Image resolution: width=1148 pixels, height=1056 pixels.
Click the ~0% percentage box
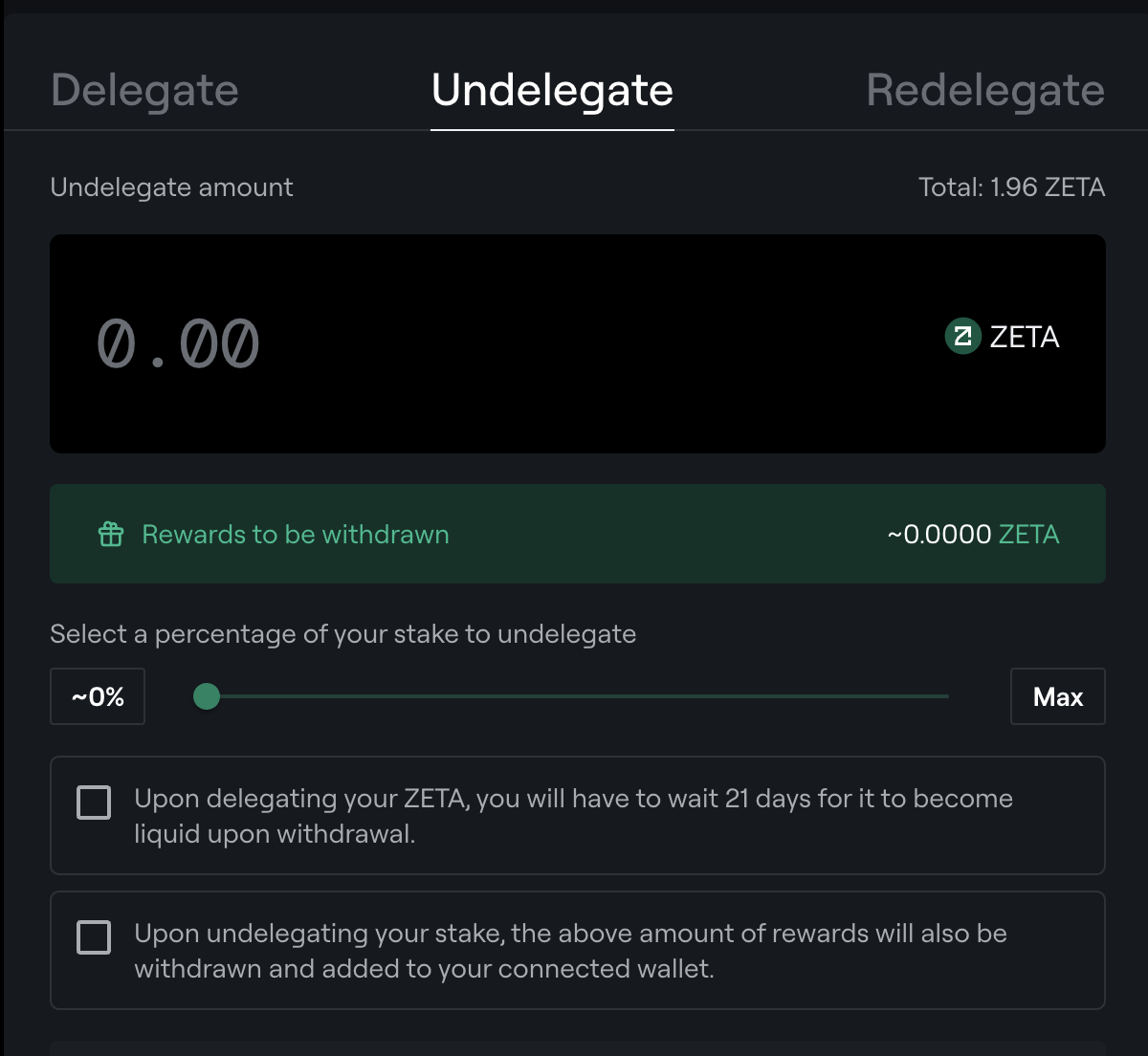pyautogui.click(x=98, y=696)
